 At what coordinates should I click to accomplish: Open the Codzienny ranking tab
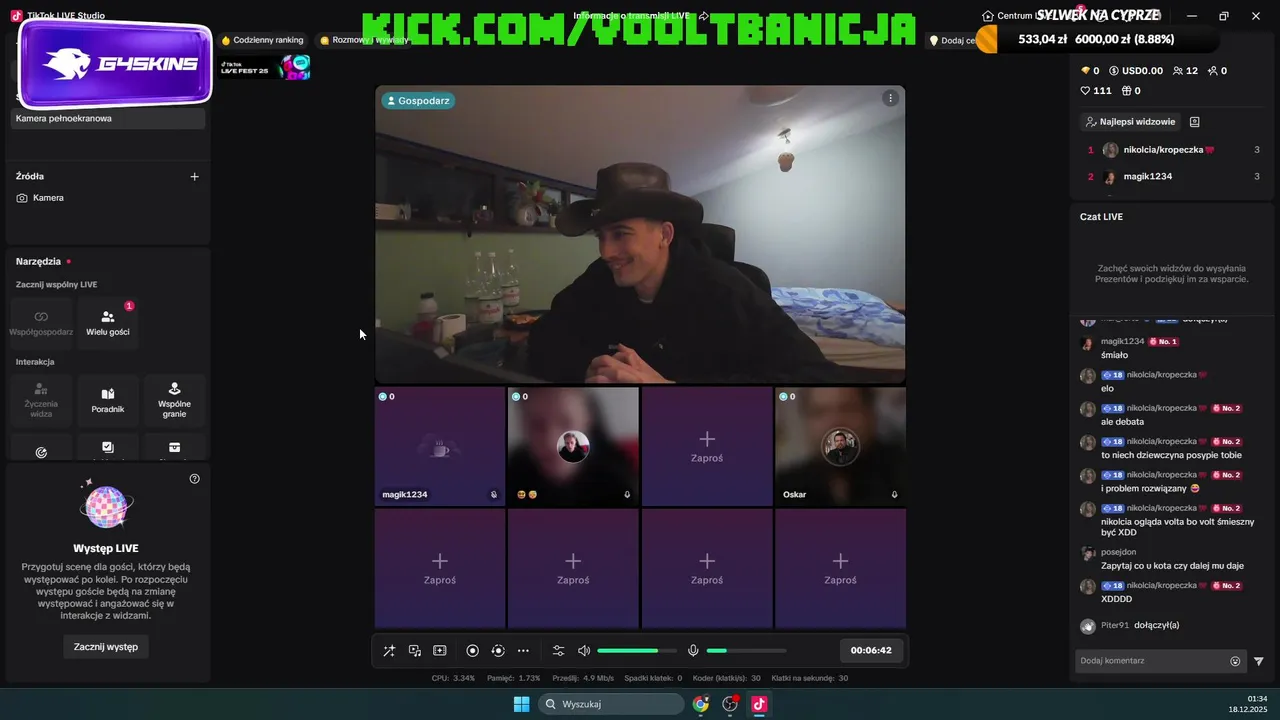pos(262,41)
